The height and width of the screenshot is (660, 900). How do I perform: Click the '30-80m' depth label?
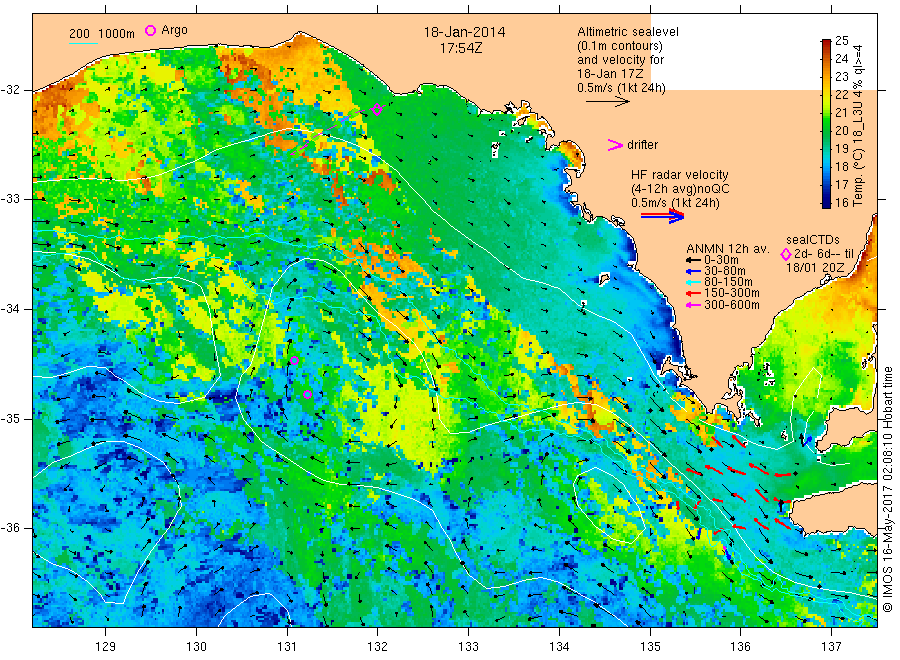724,271
